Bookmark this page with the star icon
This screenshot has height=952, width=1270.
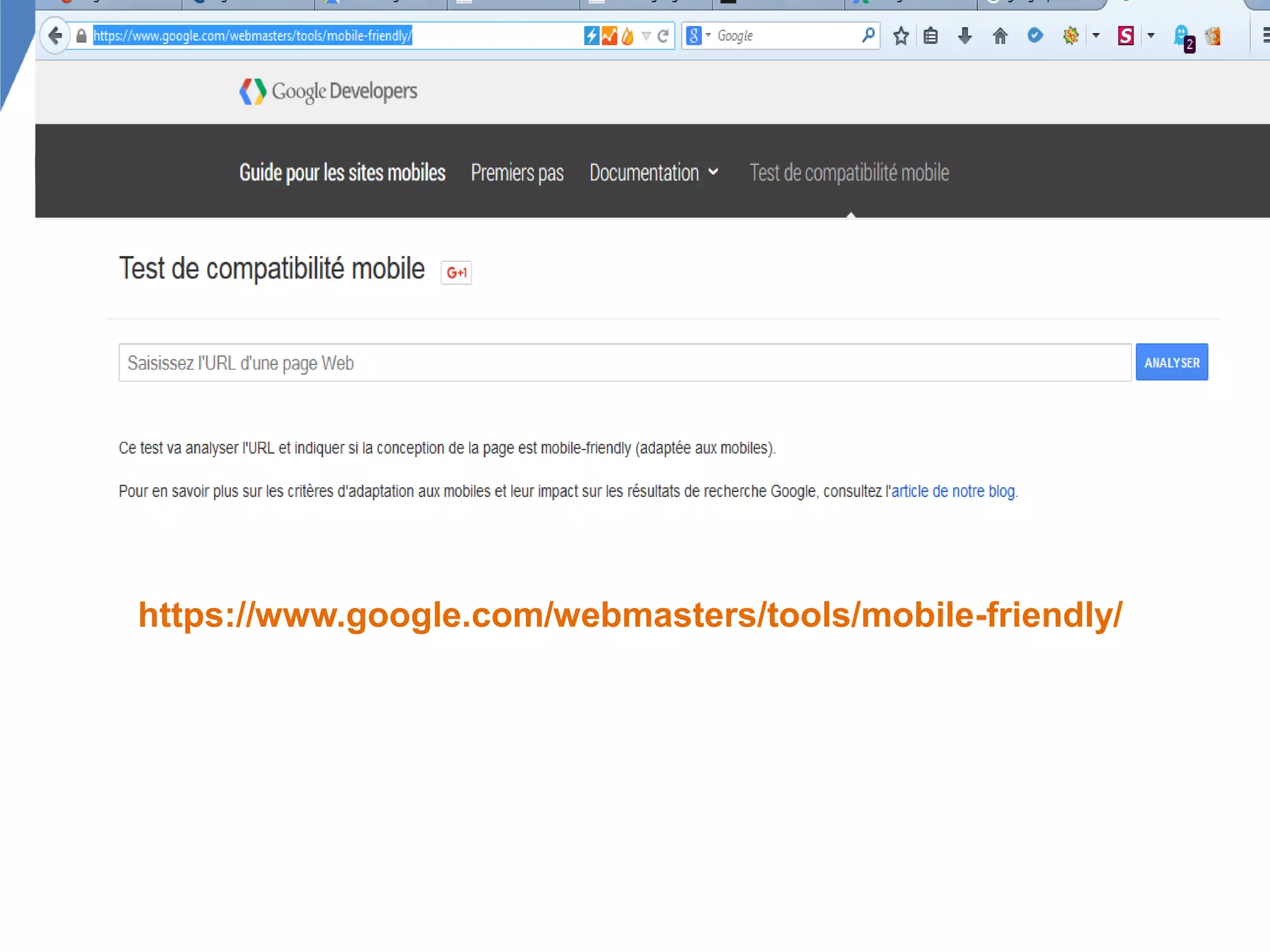901,36
